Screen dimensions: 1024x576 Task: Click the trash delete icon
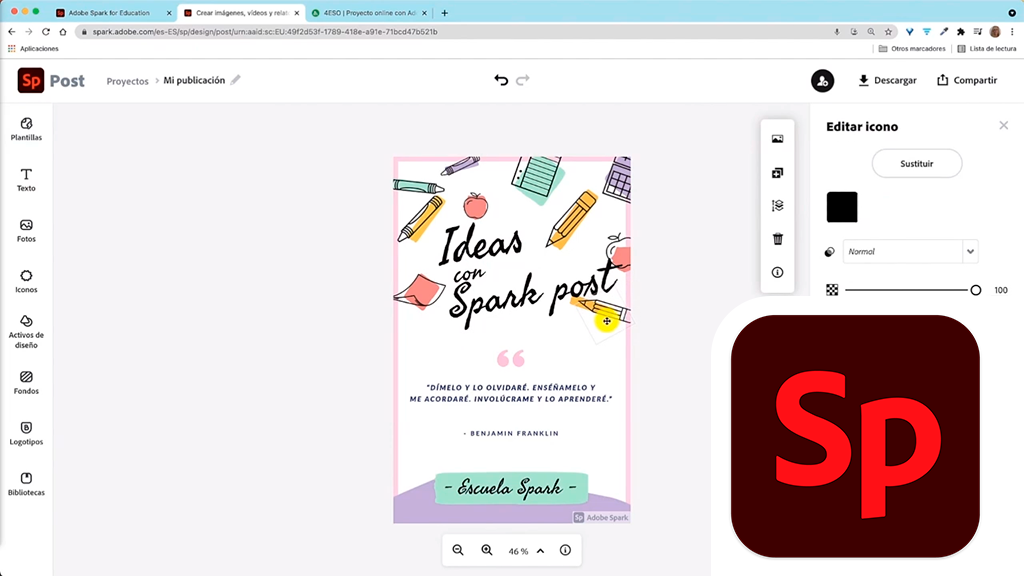(778, 239)
